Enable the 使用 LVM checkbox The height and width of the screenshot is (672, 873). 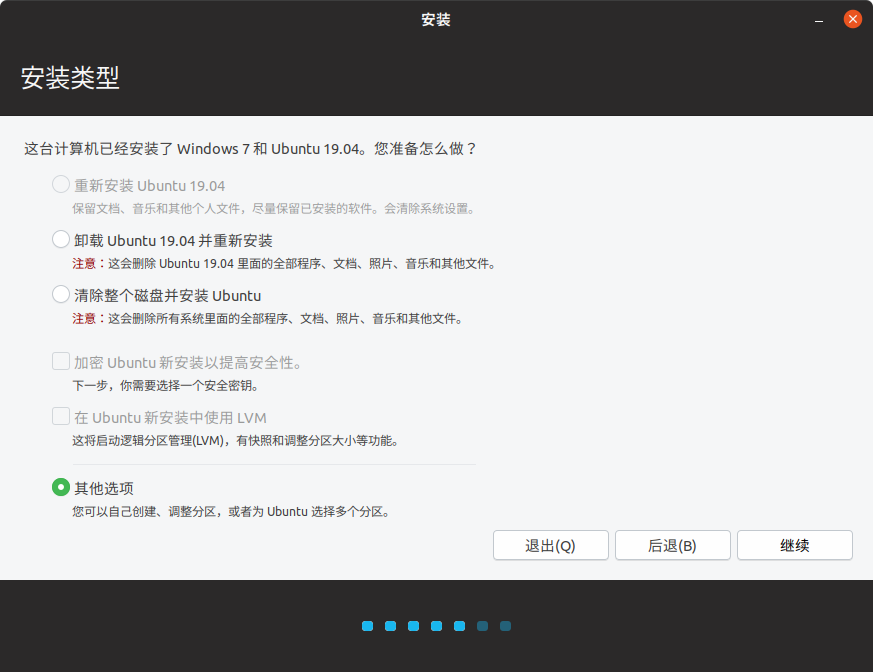(x=61, y=416)
